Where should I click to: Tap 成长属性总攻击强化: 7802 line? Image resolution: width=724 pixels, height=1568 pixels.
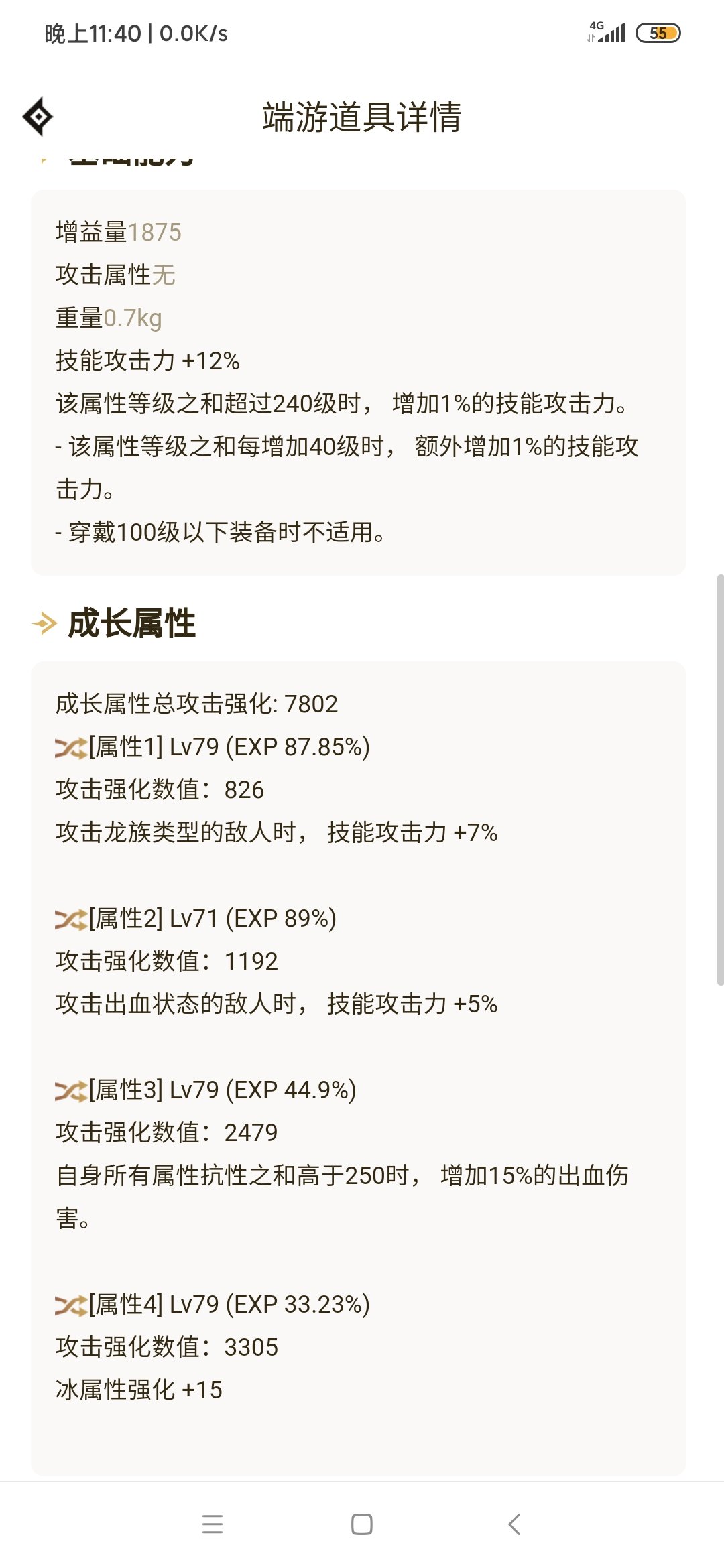(x=196, y=704)
